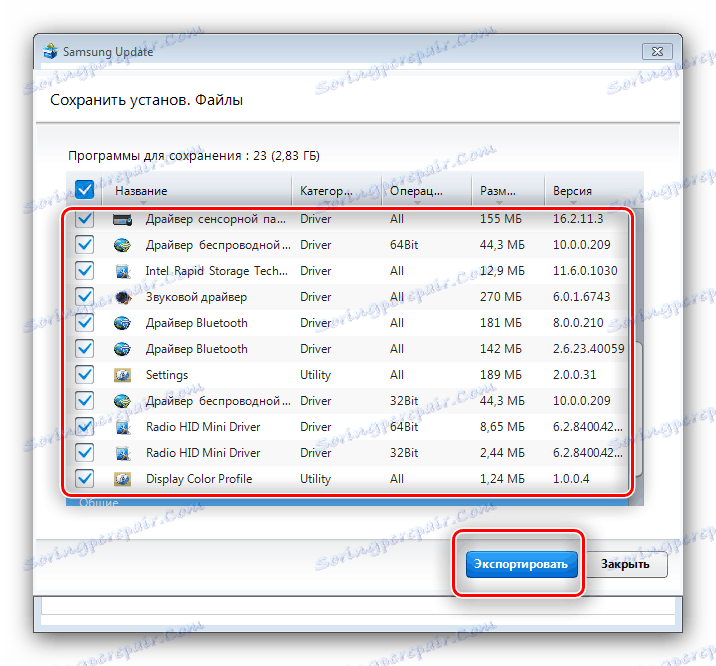Click the 64Bit Radio HID Mini Driver icon

click(x=122, y=427)
